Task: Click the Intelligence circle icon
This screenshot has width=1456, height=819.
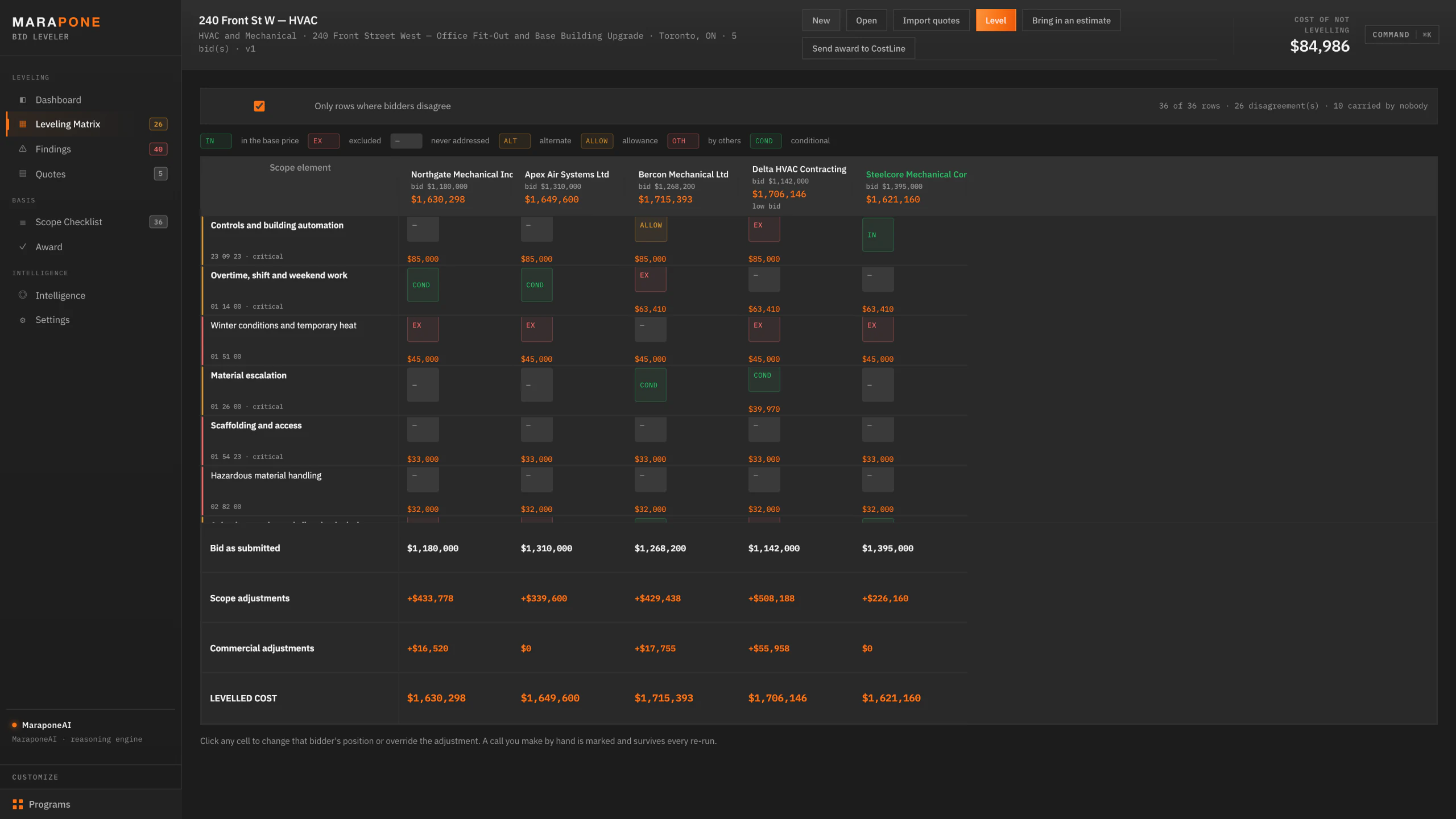Action: pos(23,295)
